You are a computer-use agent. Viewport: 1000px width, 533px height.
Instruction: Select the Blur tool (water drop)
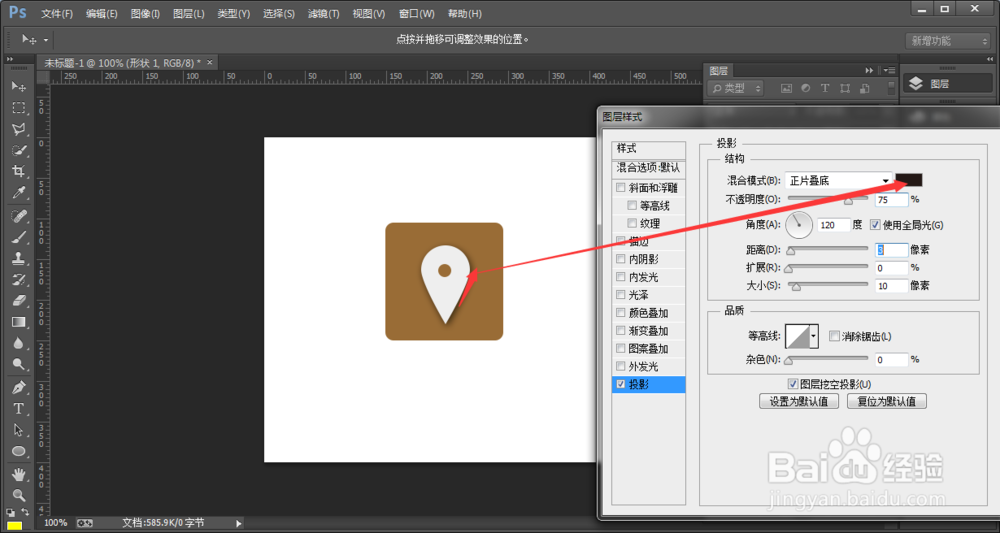pos(18,343)
